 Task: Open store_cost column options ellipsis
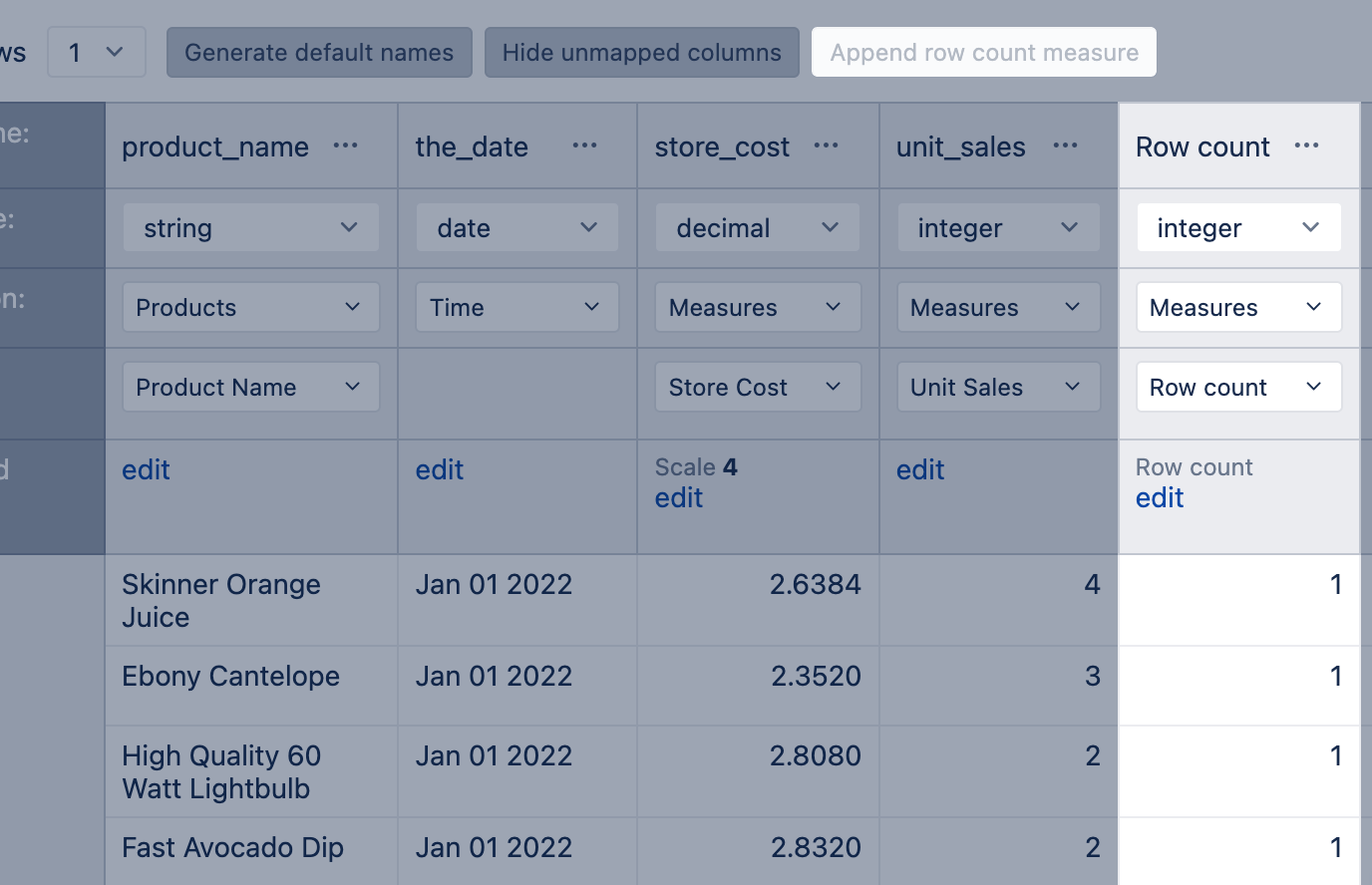click(x=826, y=147)
